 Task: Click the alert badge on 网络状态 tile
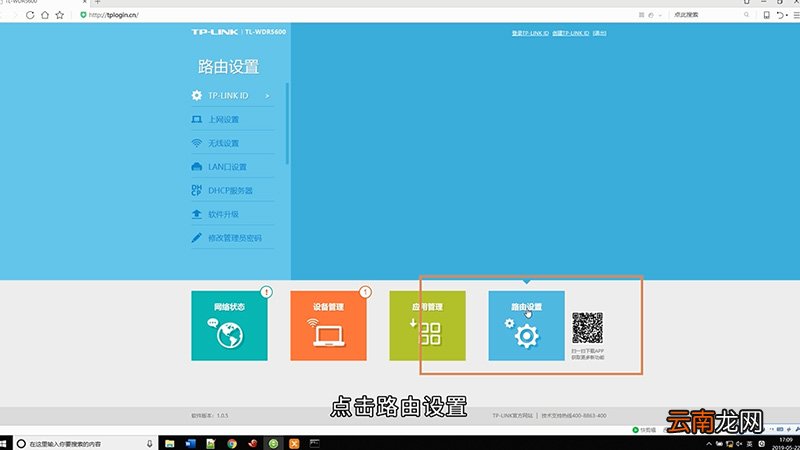266,292
